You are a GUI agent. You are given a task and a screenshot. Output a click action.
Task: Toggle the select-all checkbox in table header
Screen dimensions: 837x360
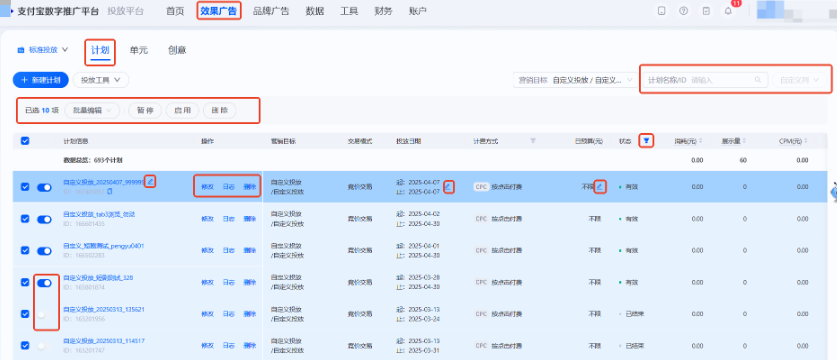[25, 141]
